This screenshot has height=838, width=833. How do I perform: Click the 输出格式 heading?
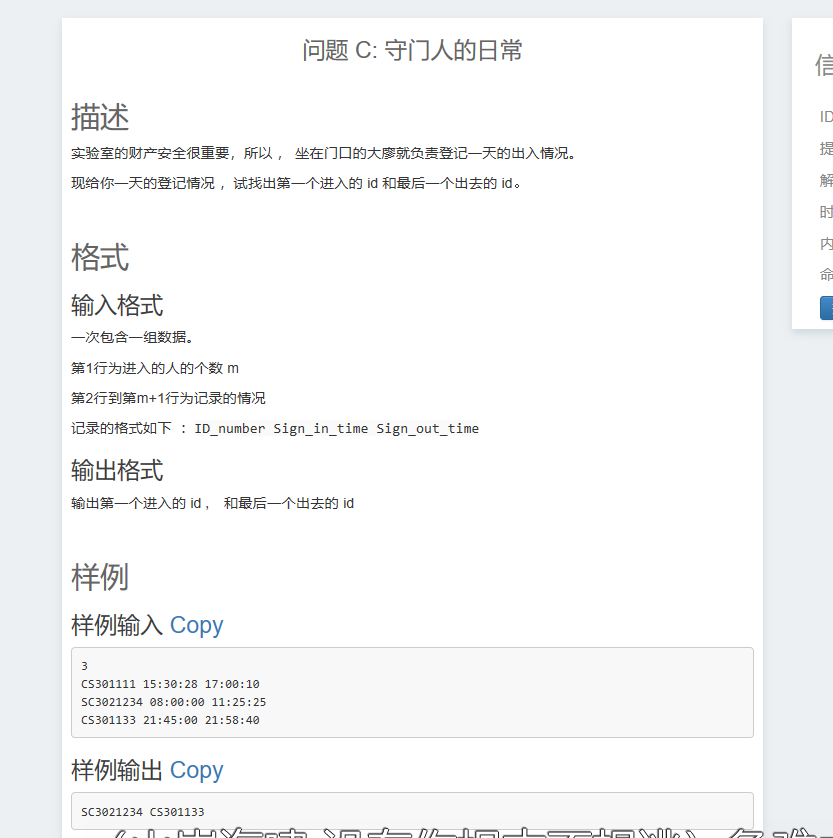[x=117, y=471]
